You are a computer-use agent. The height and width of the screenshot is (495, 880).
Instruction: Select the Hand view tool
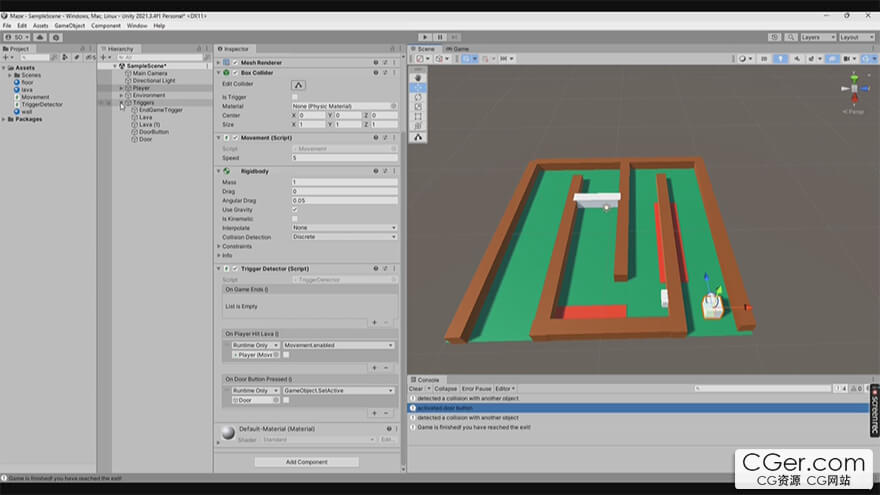click(418, 78)
